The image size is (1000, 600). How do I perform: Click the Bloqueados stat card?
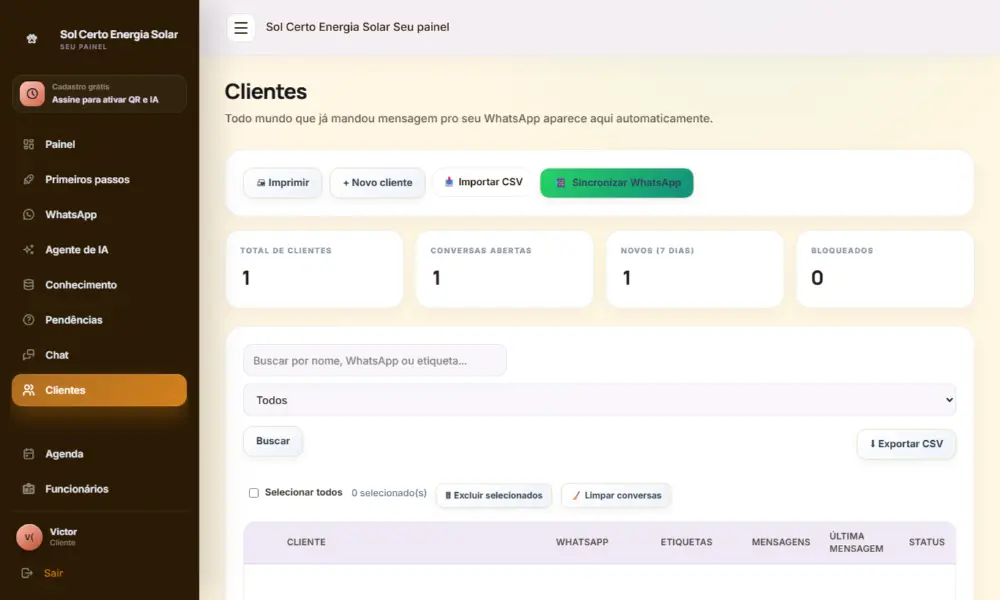tap(885, 269)
